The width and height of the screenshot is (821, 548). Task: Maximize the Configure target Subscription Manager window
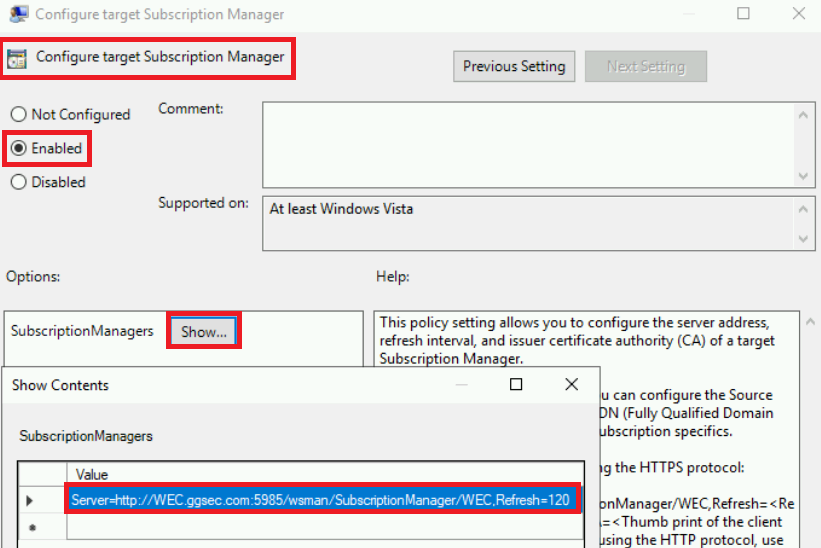(x=743, y=14)
